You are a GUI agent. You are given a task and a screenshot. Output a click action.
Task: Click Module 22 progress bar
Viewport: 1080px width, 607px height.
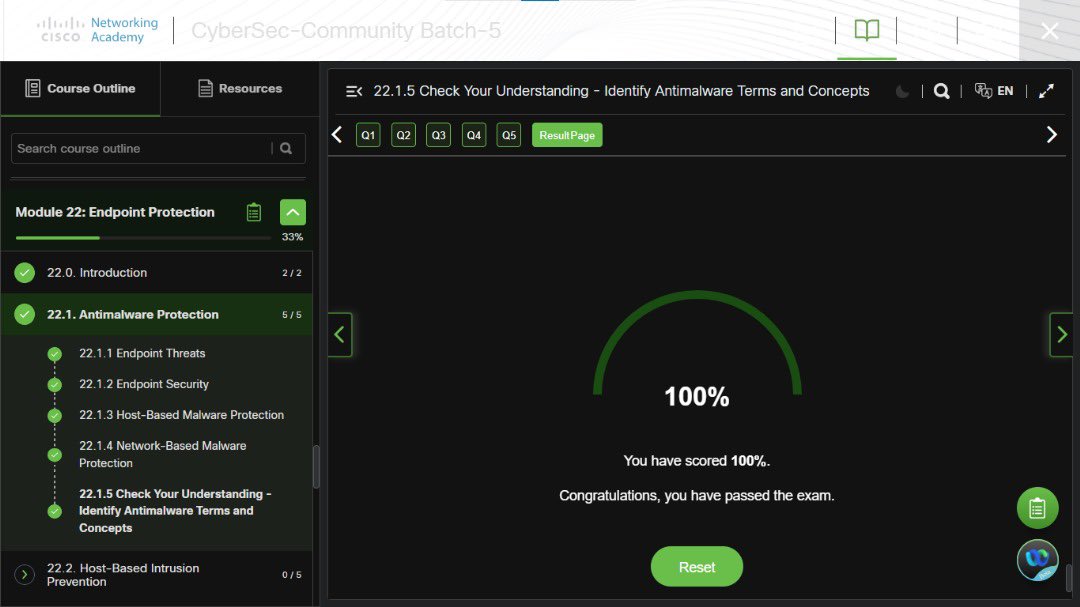coord(143,238)
